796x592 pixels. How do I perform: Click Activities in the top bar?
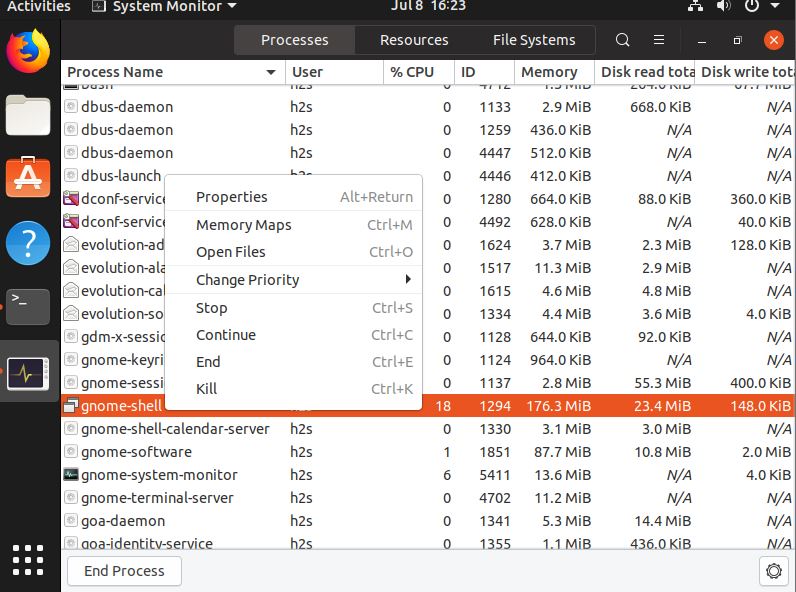[x=38, y=6]
